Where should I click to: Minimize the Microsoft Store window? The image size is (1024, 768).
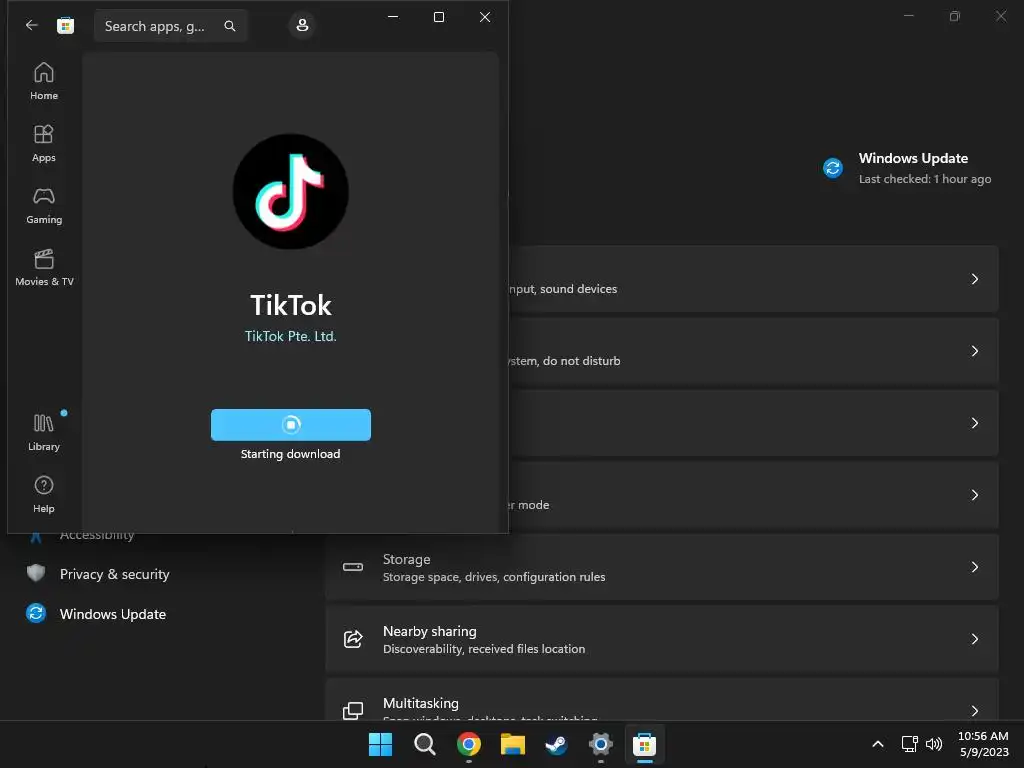(x=393, y=17)
